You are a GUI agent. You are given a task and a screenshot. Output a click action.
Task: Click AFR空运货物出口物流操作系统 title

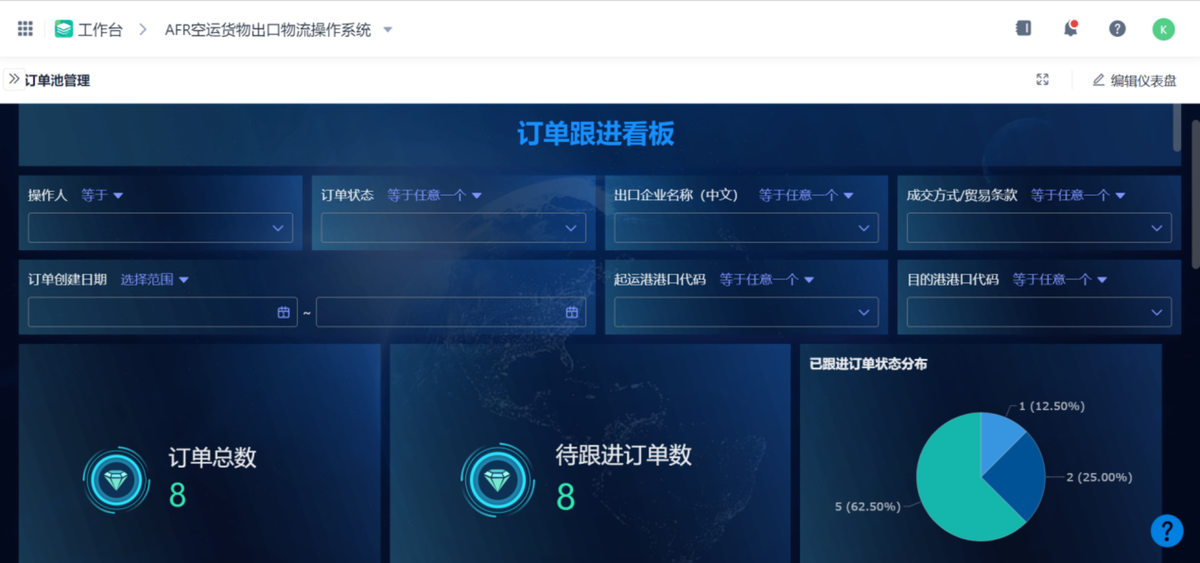point(268,30)
